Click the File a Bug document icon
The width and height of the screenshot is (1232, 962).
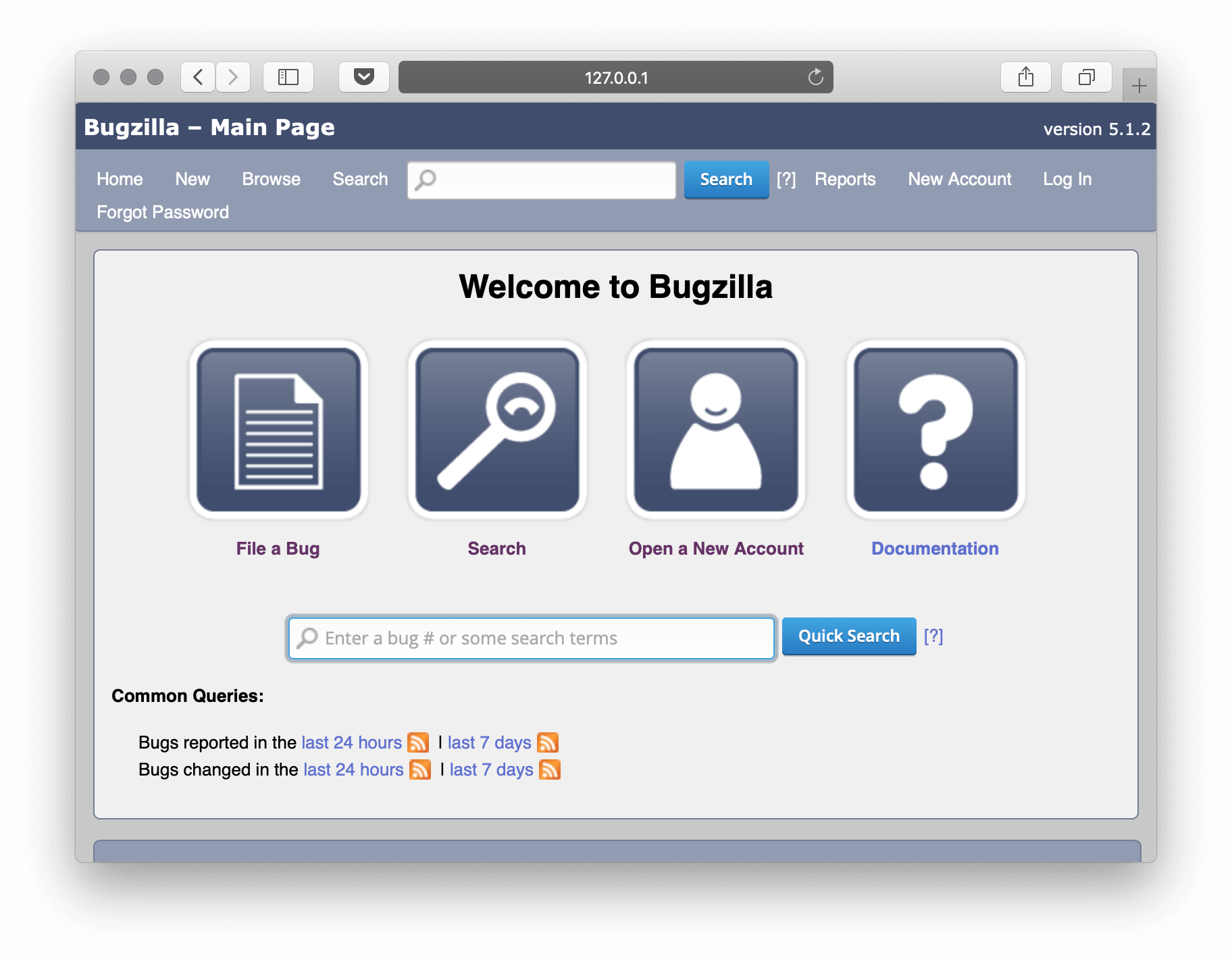[x=278, y=430]
